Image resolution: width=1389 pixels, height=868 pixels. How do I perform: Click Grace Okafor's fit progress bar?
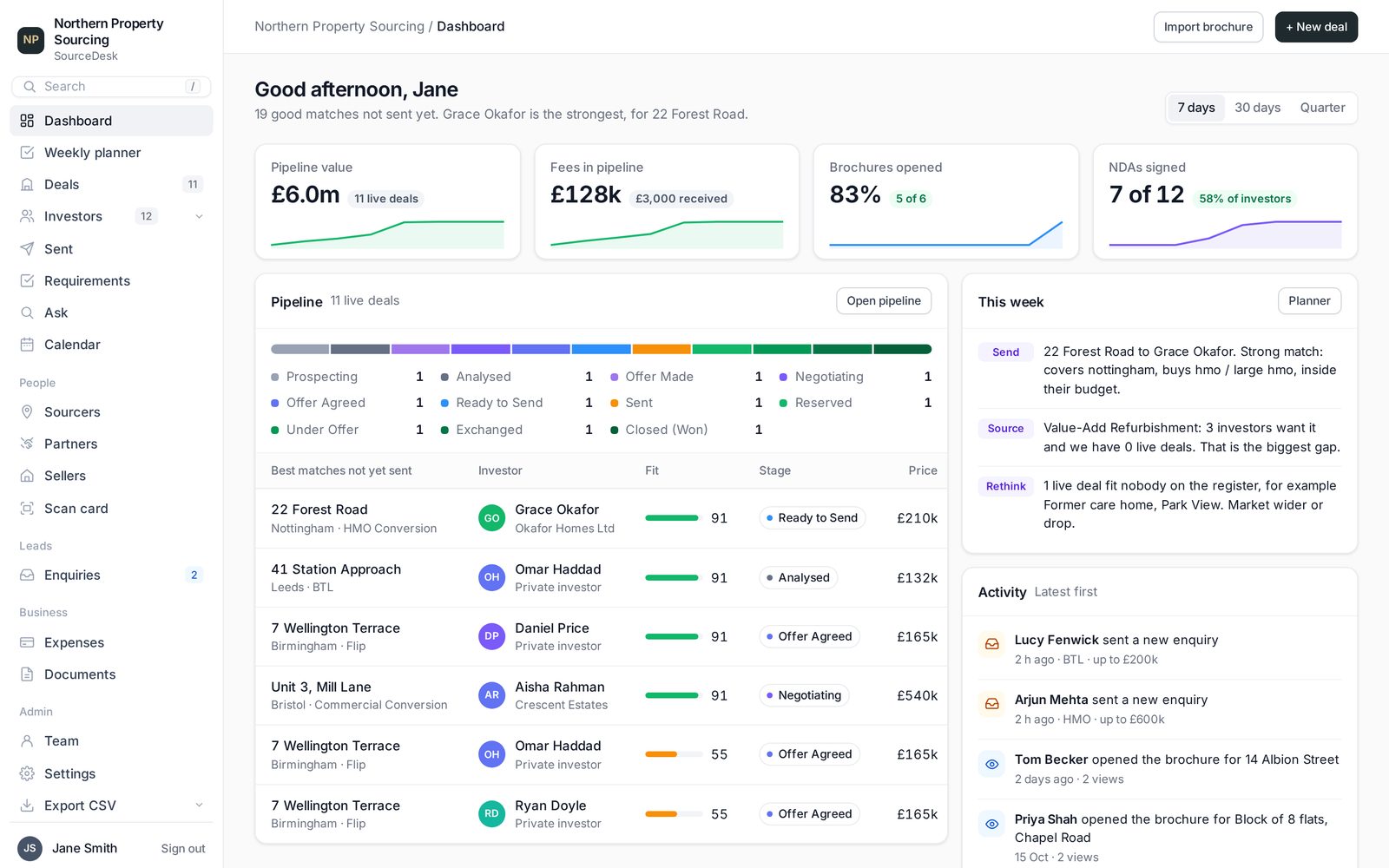point(674,518)
